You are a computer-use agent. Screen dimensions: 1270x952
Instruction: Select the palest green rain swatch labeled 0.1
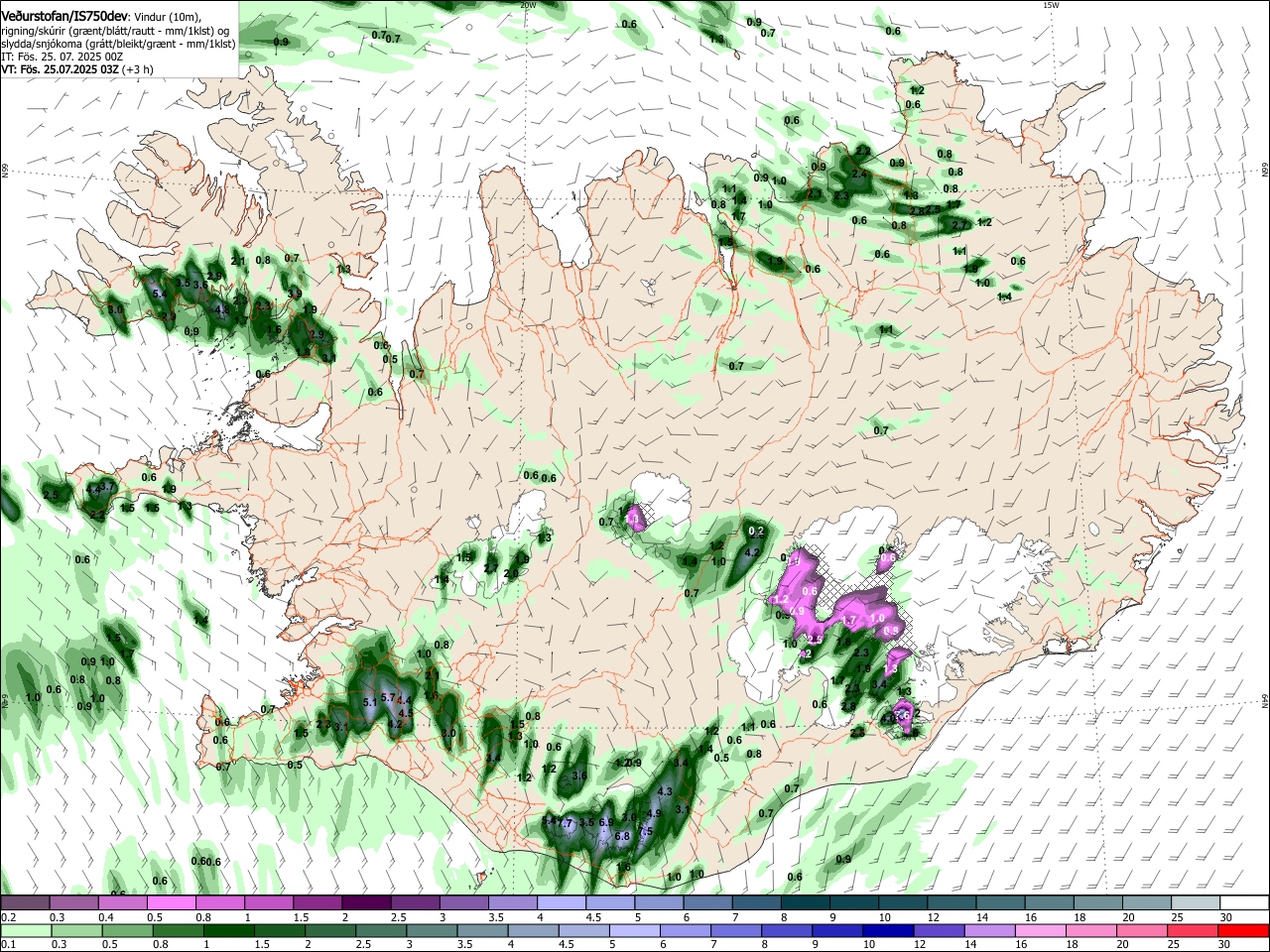coord(26,931)
